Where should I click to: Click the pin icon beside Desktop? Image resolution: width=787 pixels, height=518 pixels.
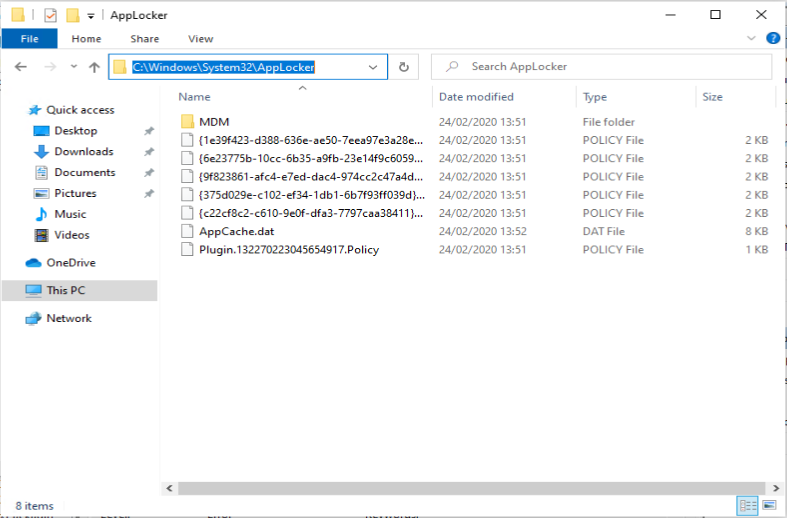tap(149, 131)
